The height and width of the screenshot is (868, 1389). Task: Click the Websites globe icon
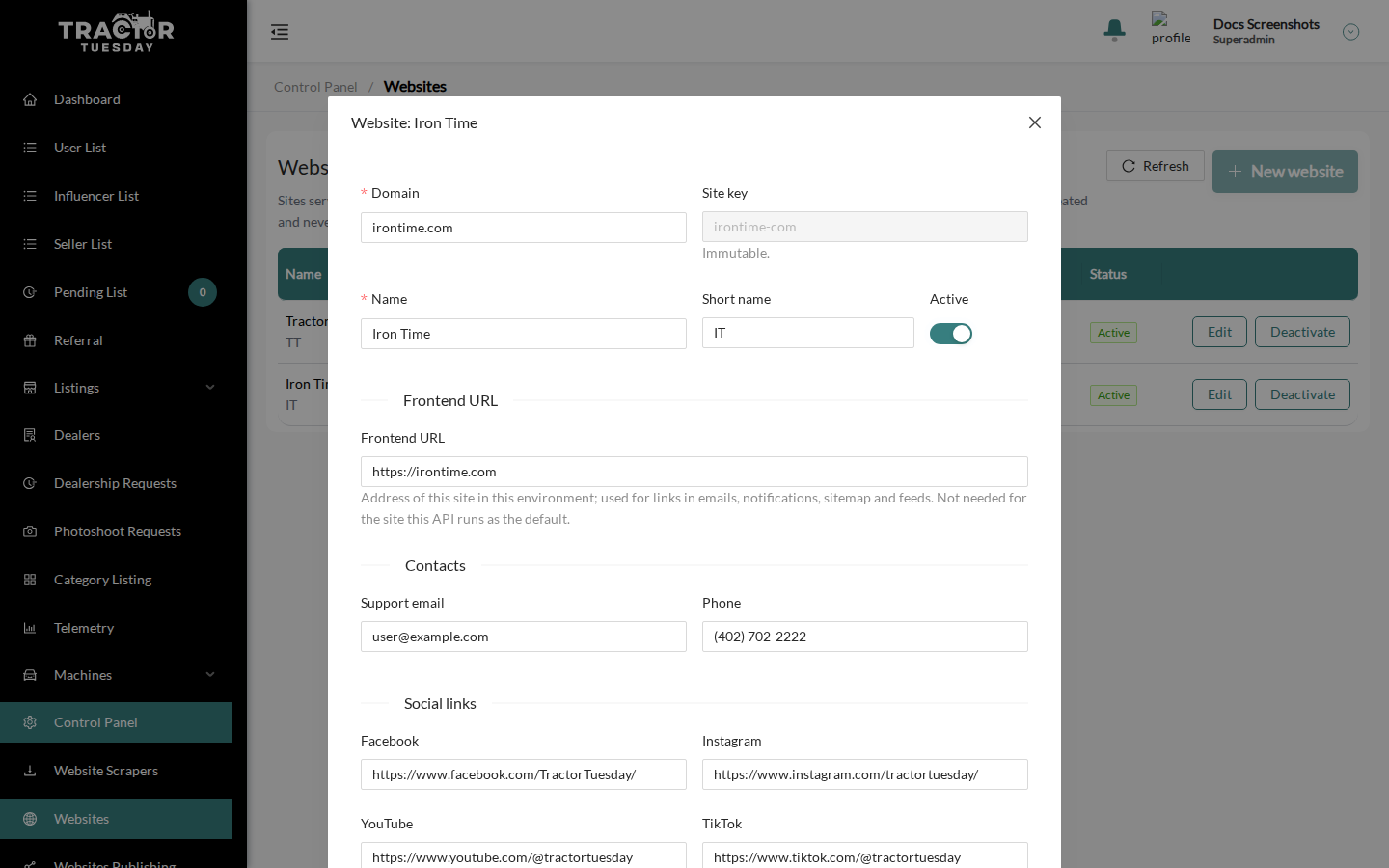(x=30, y=819)
